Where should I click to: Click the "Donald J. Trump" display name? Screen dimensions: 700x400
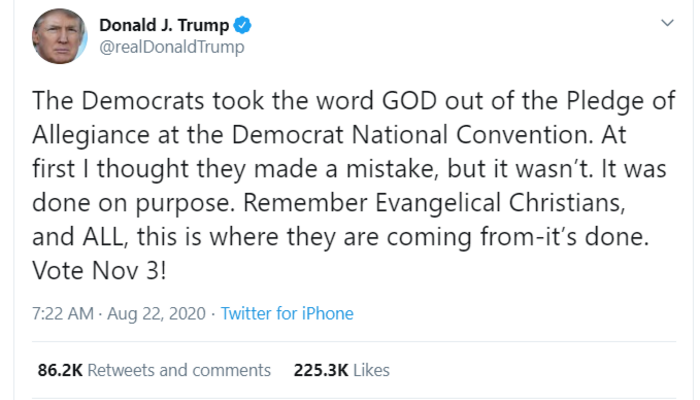tap(163, 25)
